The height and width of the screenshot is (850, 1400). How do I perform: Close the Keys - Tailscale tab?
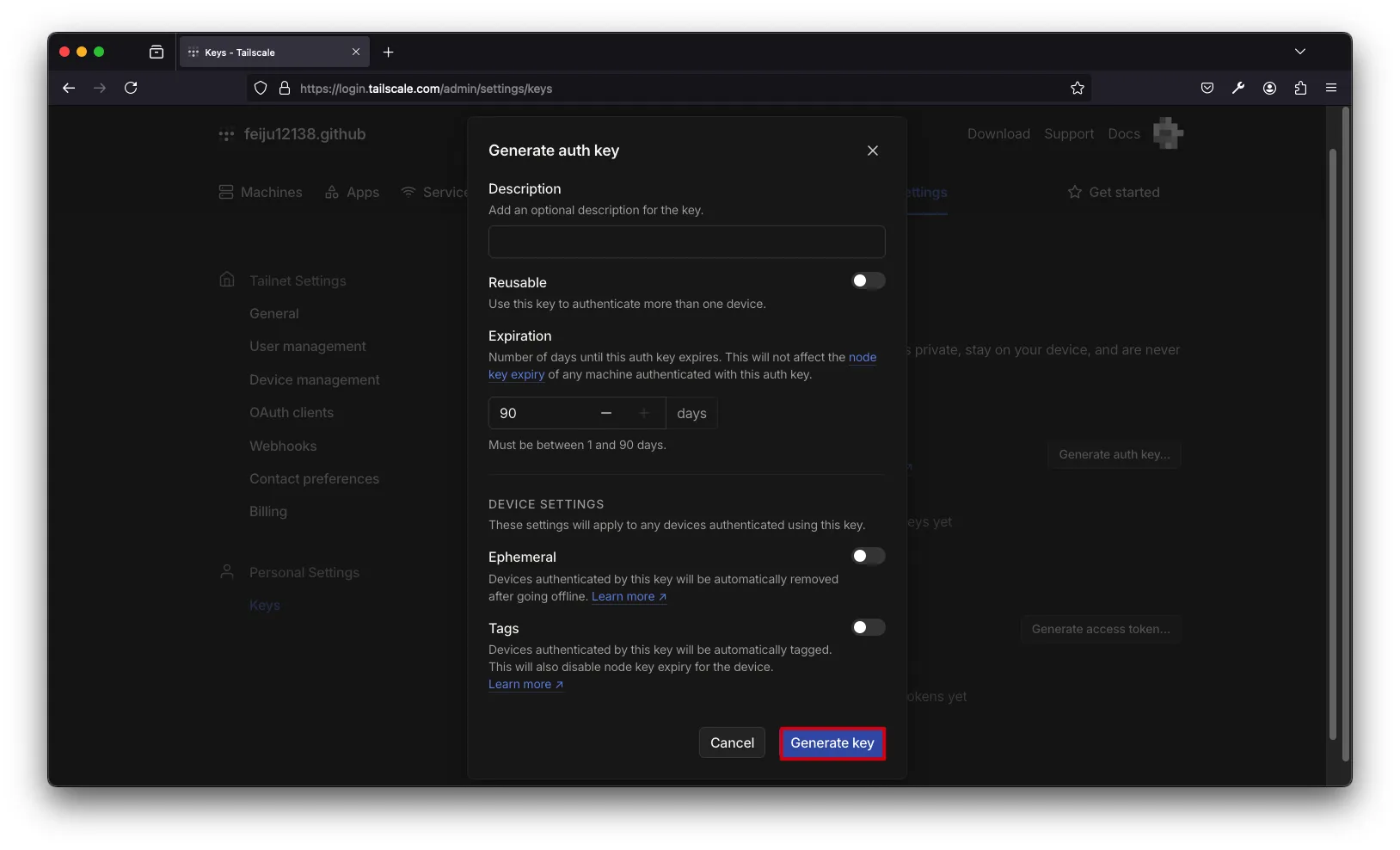(x=356, y=52)
